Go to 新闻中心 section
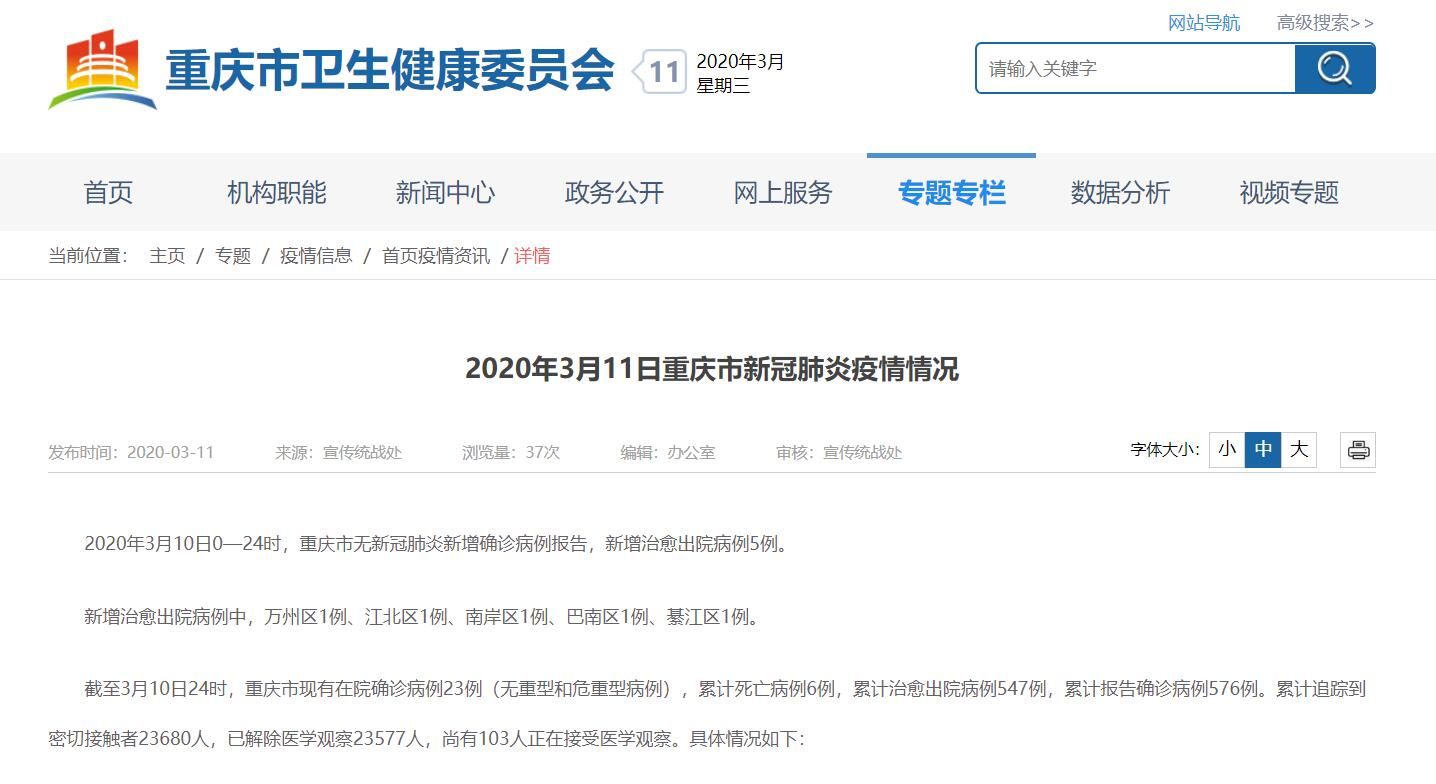Viewport: 1436px width, 784px height. click(445, 193)
